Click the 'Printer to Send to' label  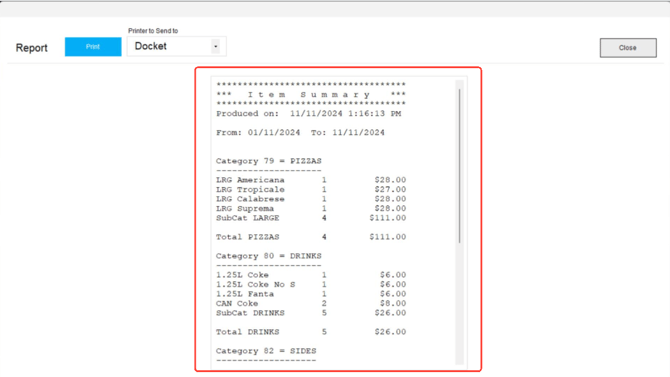coord(153,31)
